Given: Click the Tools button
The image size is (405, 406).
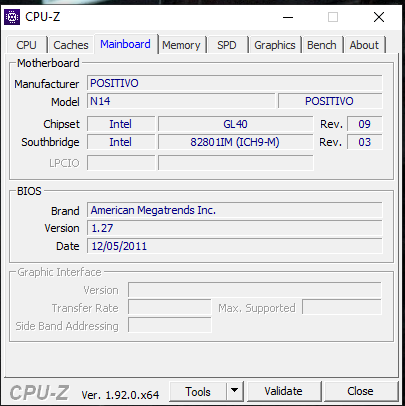Looking at the screenshot, I should (198, 391).
